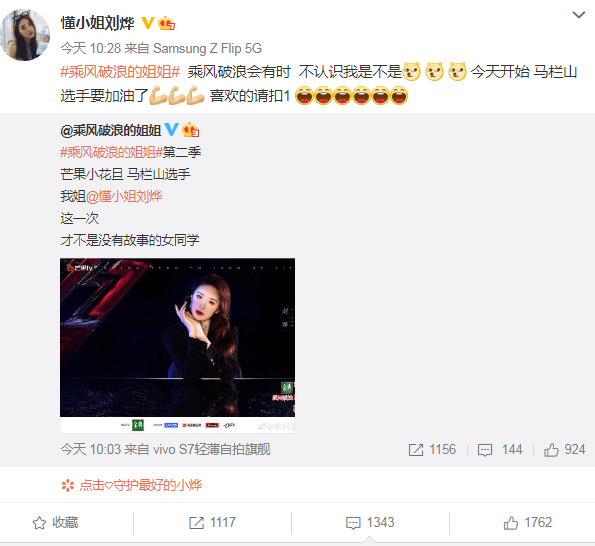Open the 懂小姐刘烨 username link

98,23
